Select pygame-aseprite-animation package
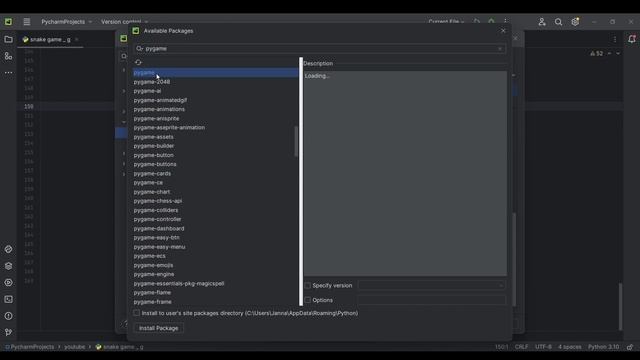This screenshot has height=360, width=640. 216,127
